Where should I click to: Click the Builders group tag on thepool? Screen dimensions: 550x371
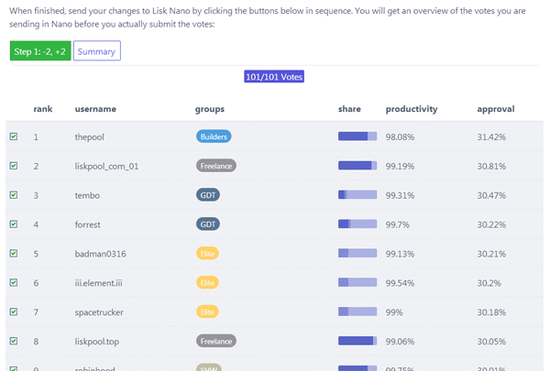(x=214, y=136)
